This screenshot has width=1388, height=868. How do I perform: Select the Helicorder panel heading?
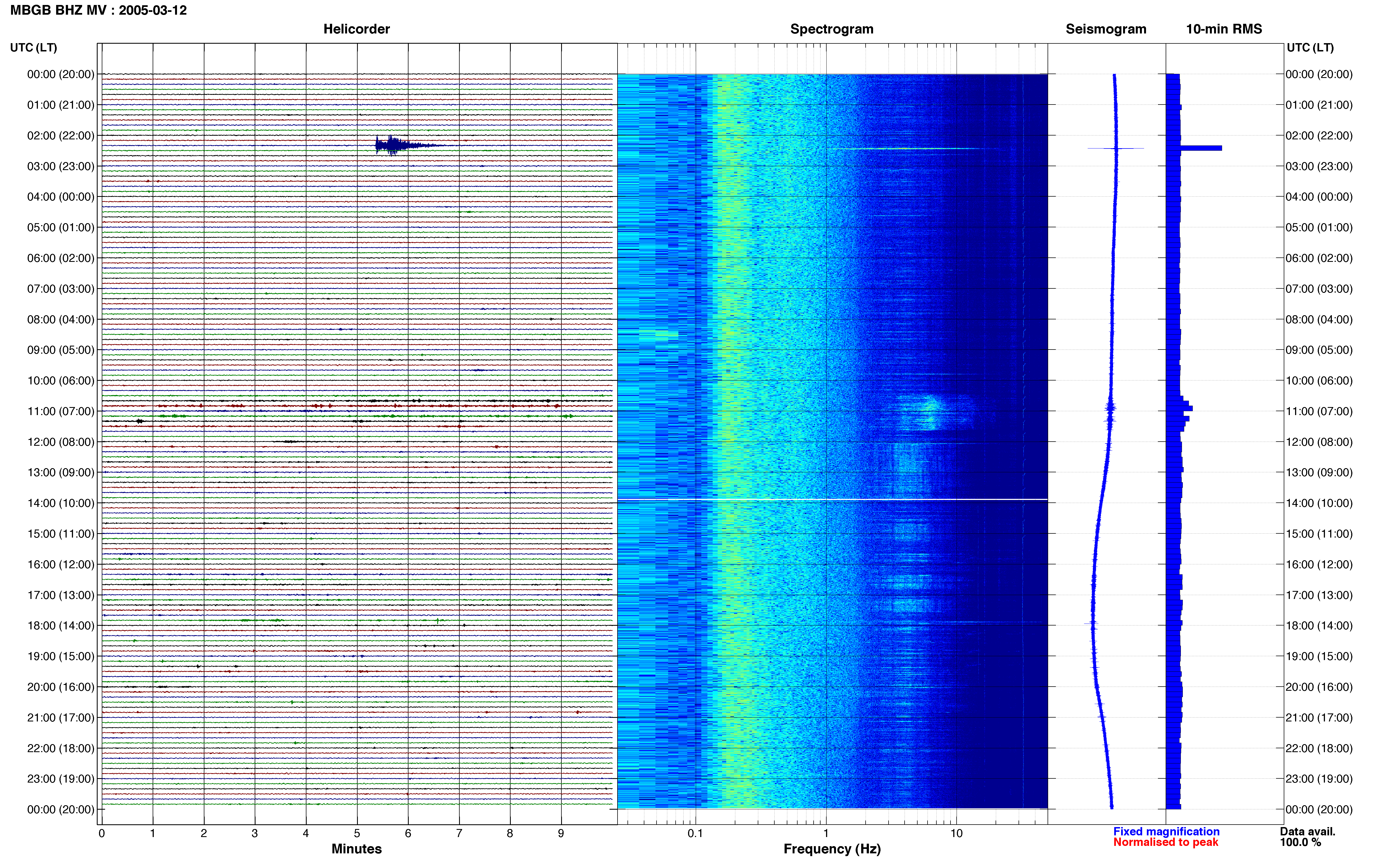tap(356, 29)
